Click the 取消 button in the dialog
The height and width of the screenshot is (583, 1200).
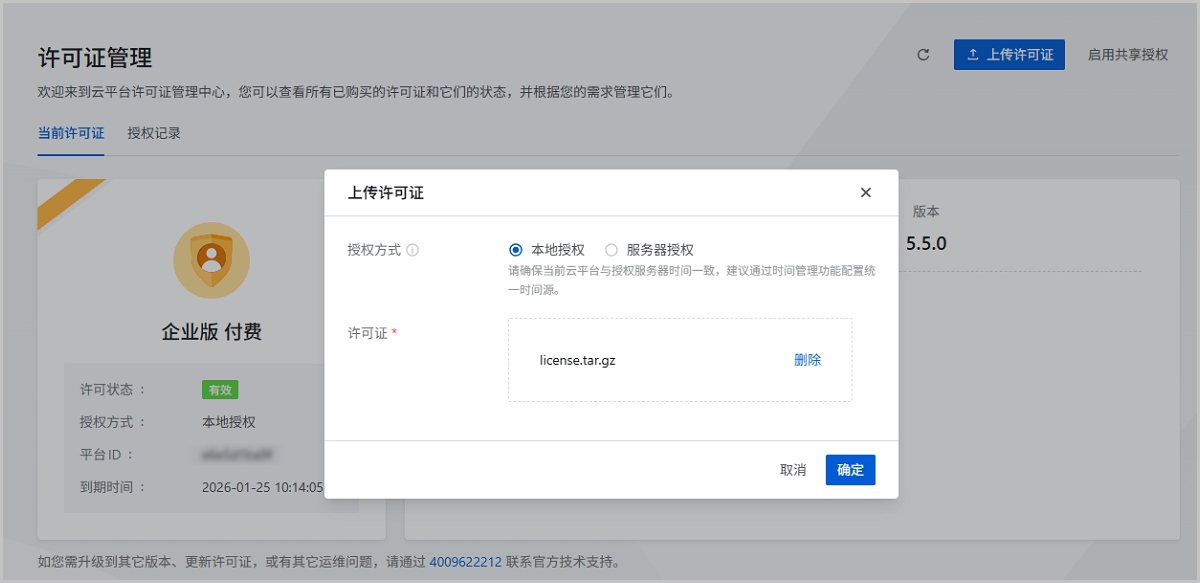point(793,470)
